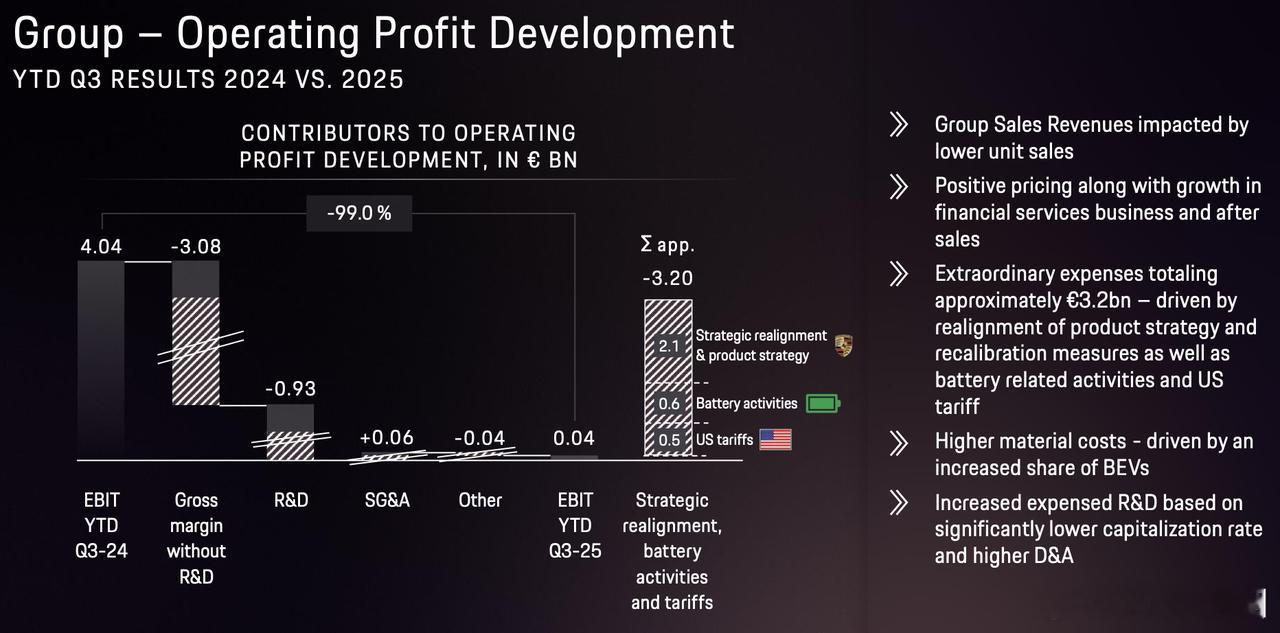Click the R&D bar in the chart
The image size is (1280, 633).
(290, 432)
